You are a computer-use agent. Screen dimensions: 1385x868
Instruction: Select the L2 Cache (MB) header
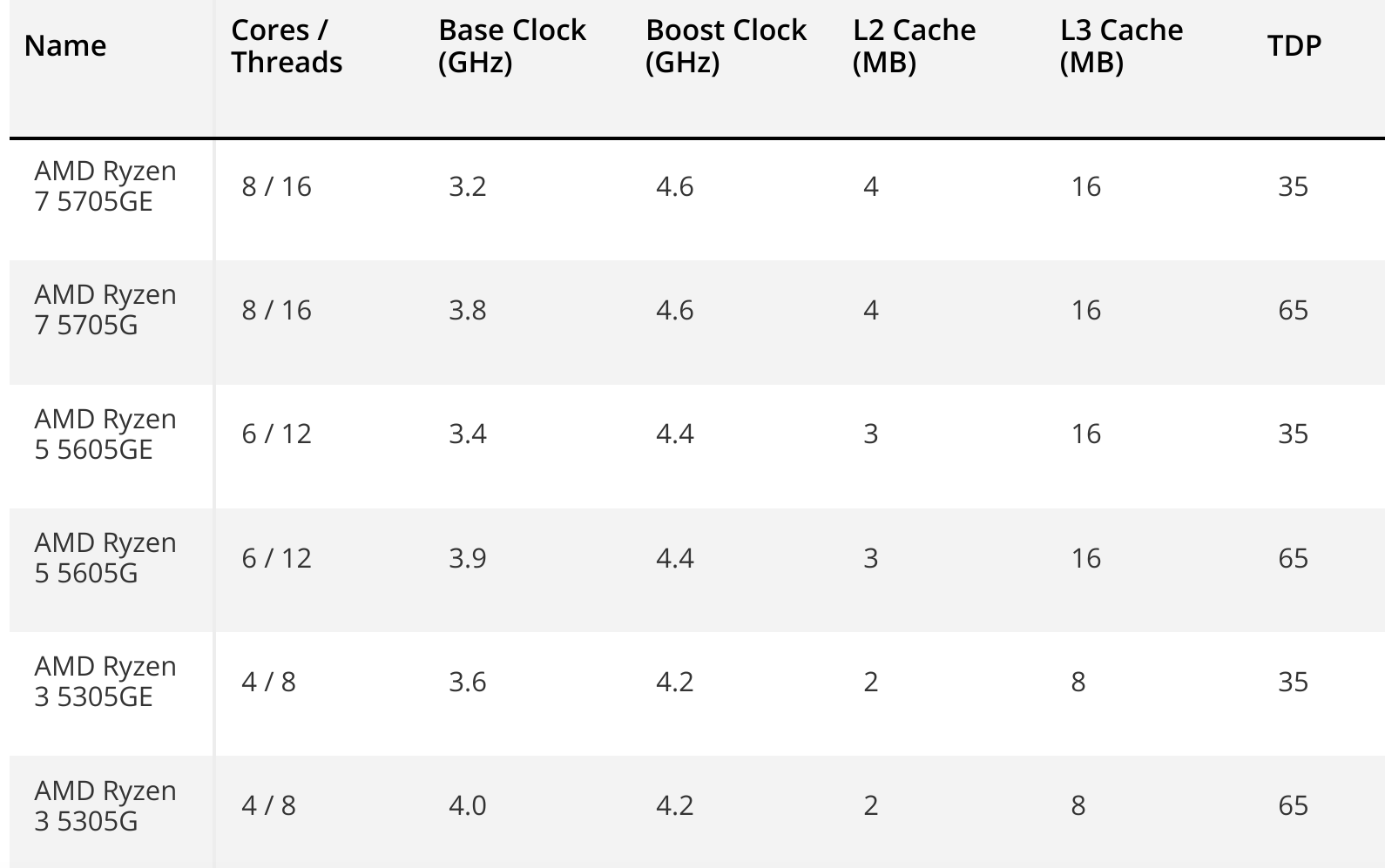pos(915,46)
